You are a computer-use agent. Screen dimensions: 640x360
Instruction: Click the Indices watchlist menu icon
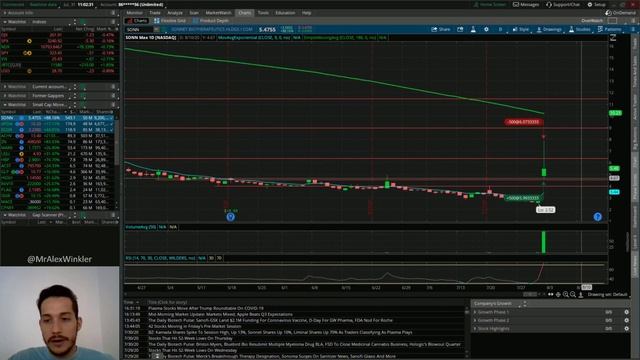pyautogui.click(x=113, y=22)
